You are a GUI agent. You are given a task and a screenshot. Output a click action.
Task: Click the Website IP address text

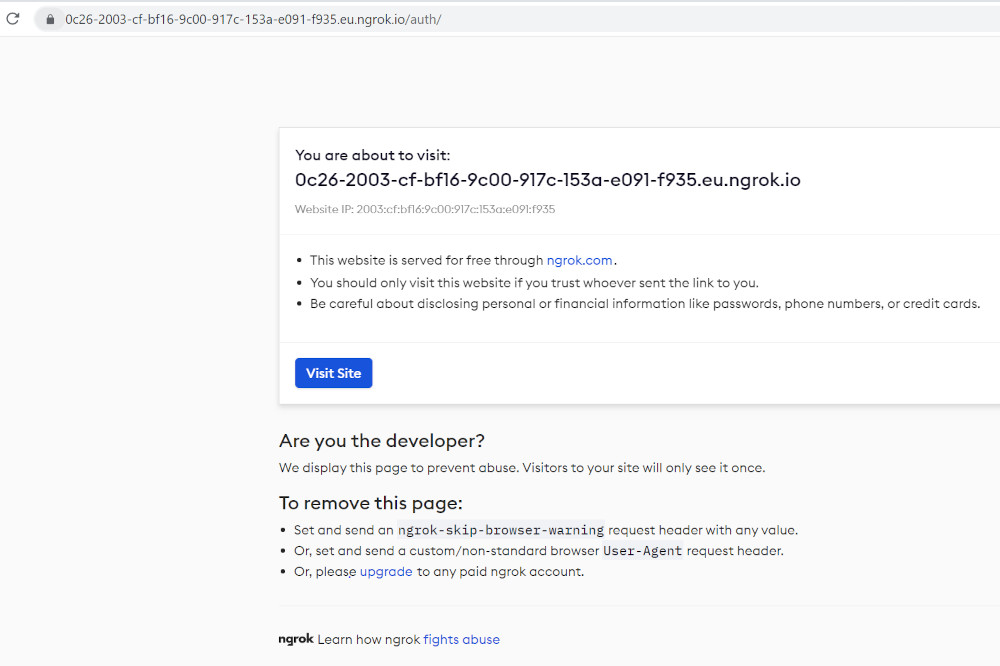click(x=425, y=209)
